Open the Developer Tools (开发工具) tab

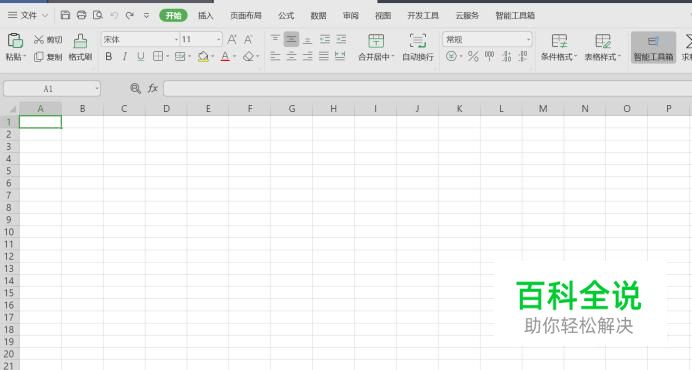[423, 15]
